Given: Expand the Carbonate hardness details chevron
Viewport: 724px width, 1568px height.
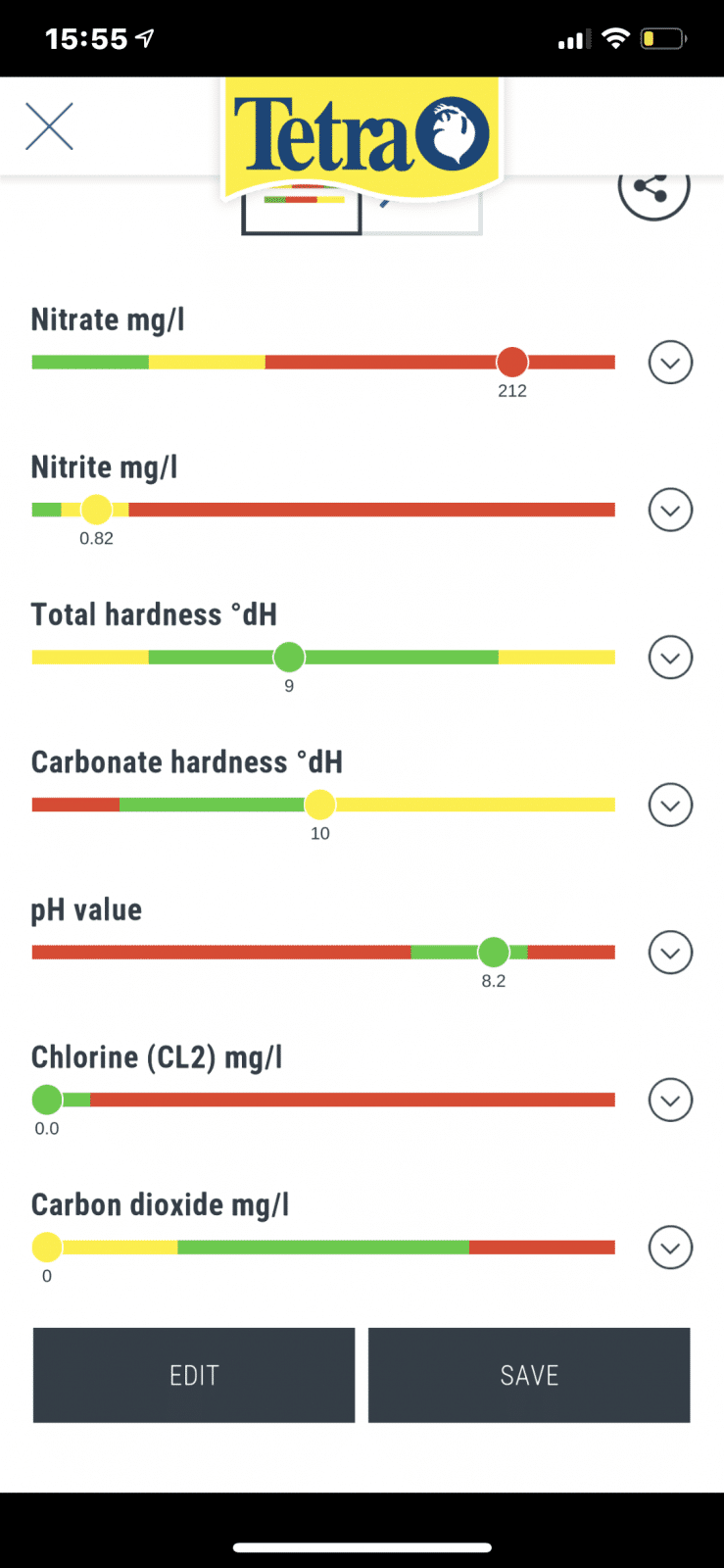Looking at the screenshot, I should click(670, 805).
